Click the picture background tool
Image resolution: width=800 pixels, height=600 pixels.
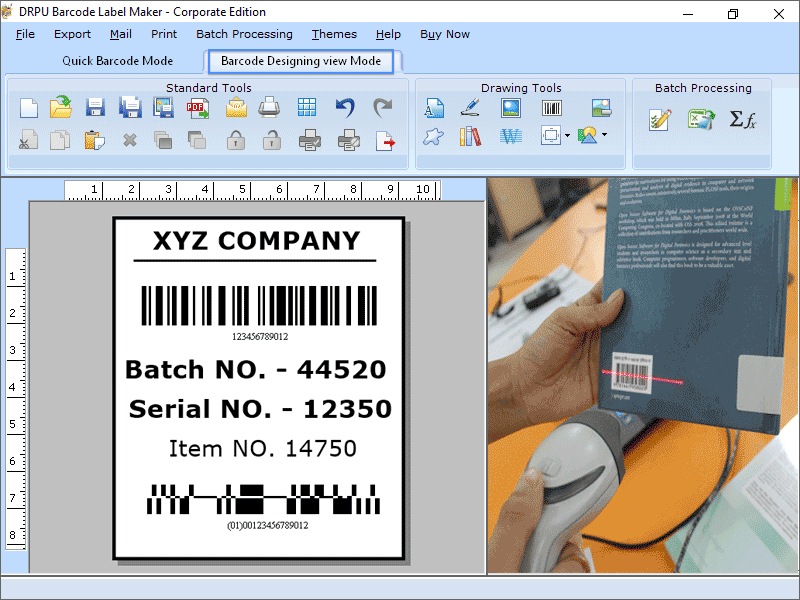tap(588, 135)
